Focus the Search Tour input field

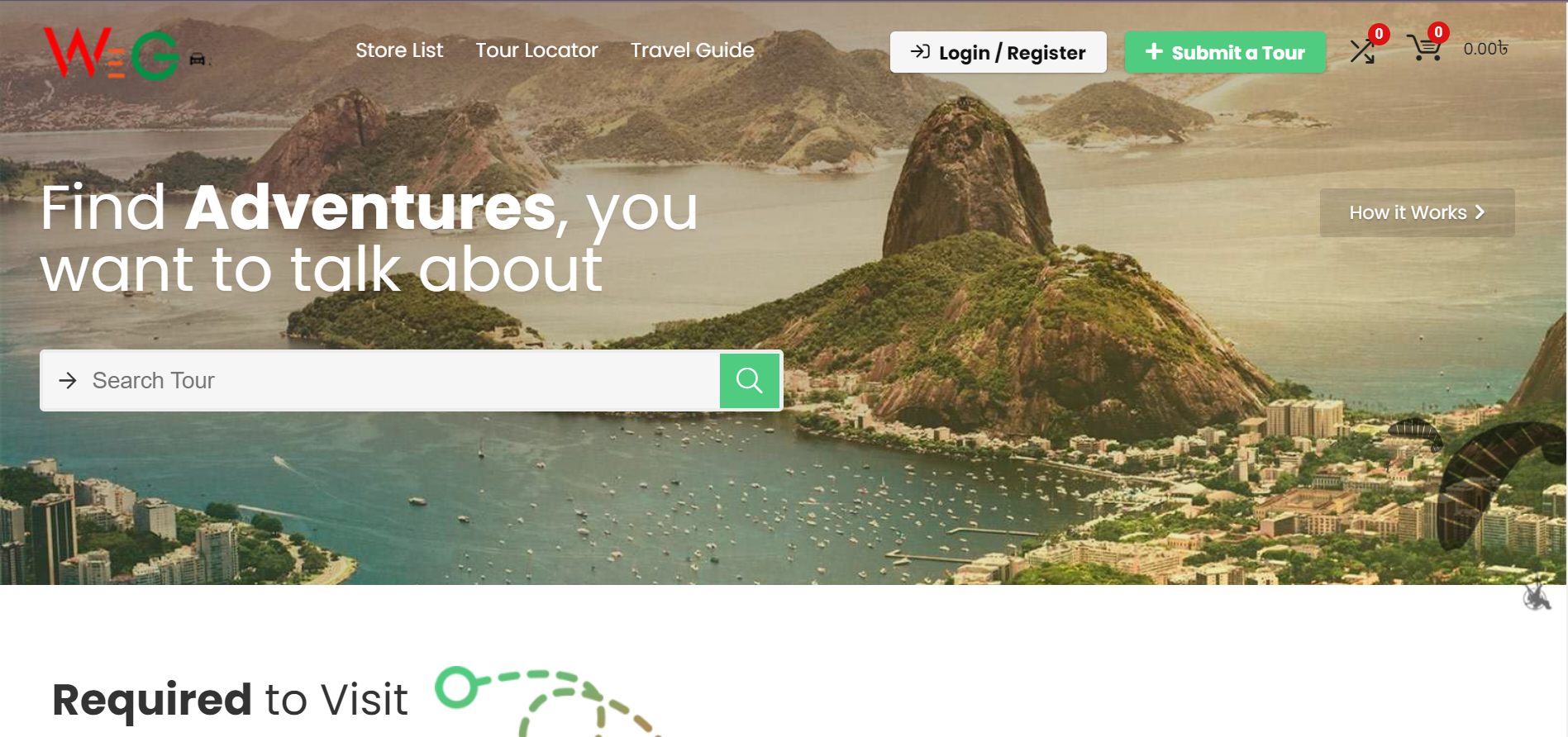pyautogui.click(x=388, y=380)
